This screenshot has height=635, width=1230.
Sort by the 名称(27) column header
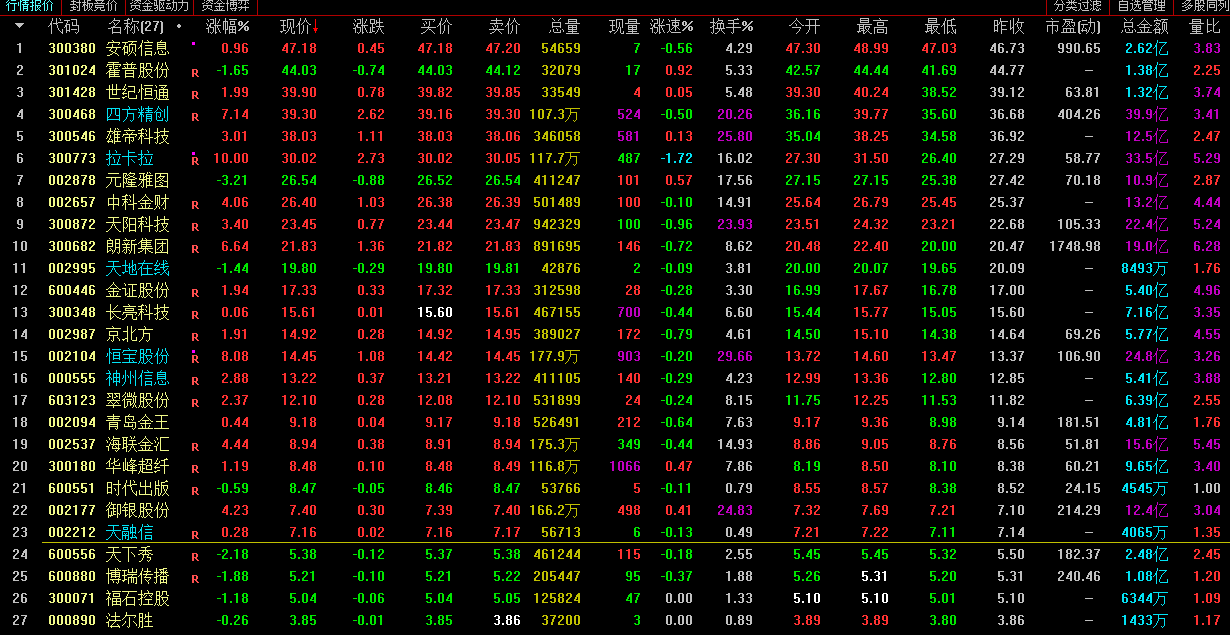(x=135, y=26)
